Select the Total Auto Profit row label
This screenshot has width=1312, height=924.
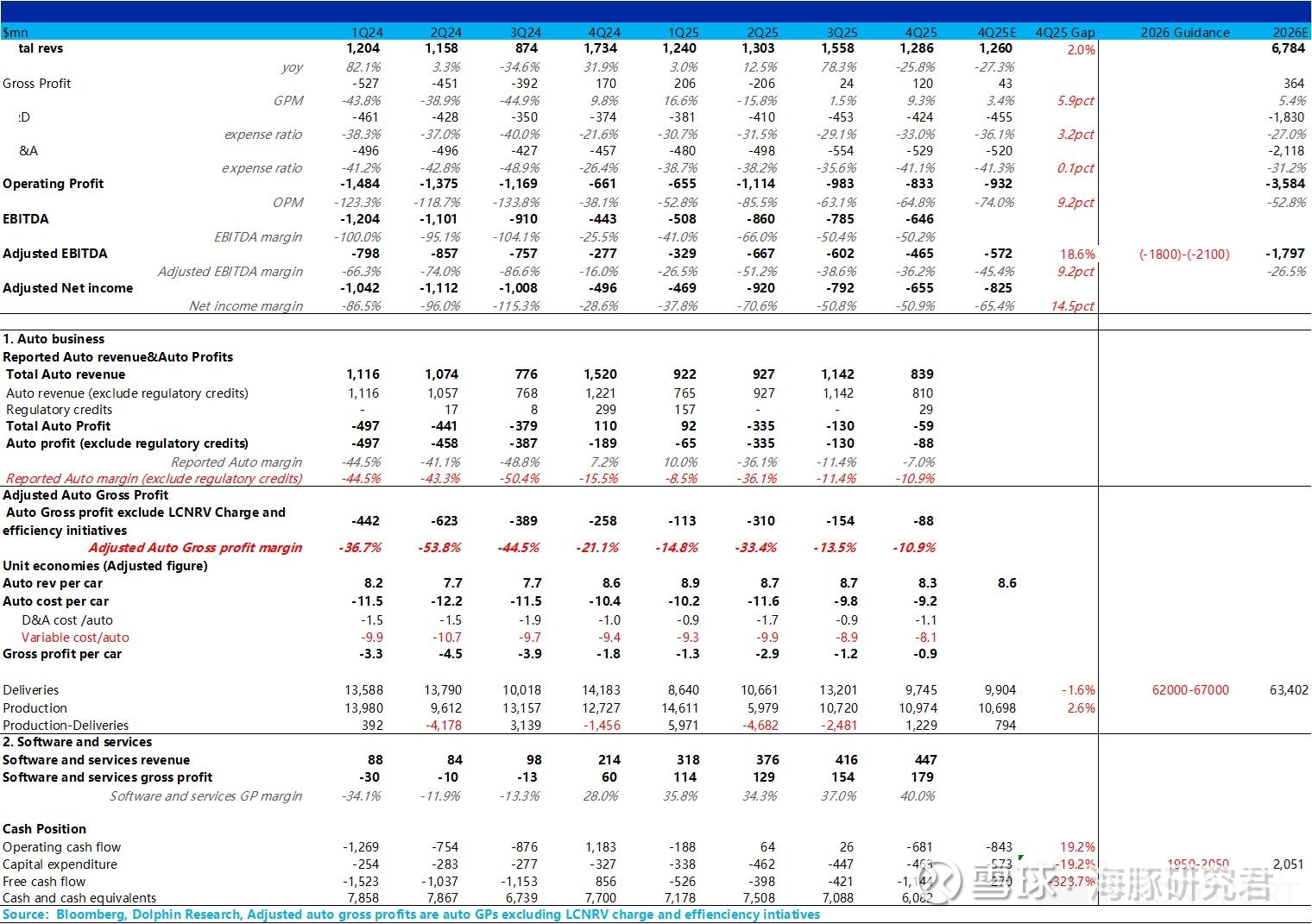click(59, 426)
